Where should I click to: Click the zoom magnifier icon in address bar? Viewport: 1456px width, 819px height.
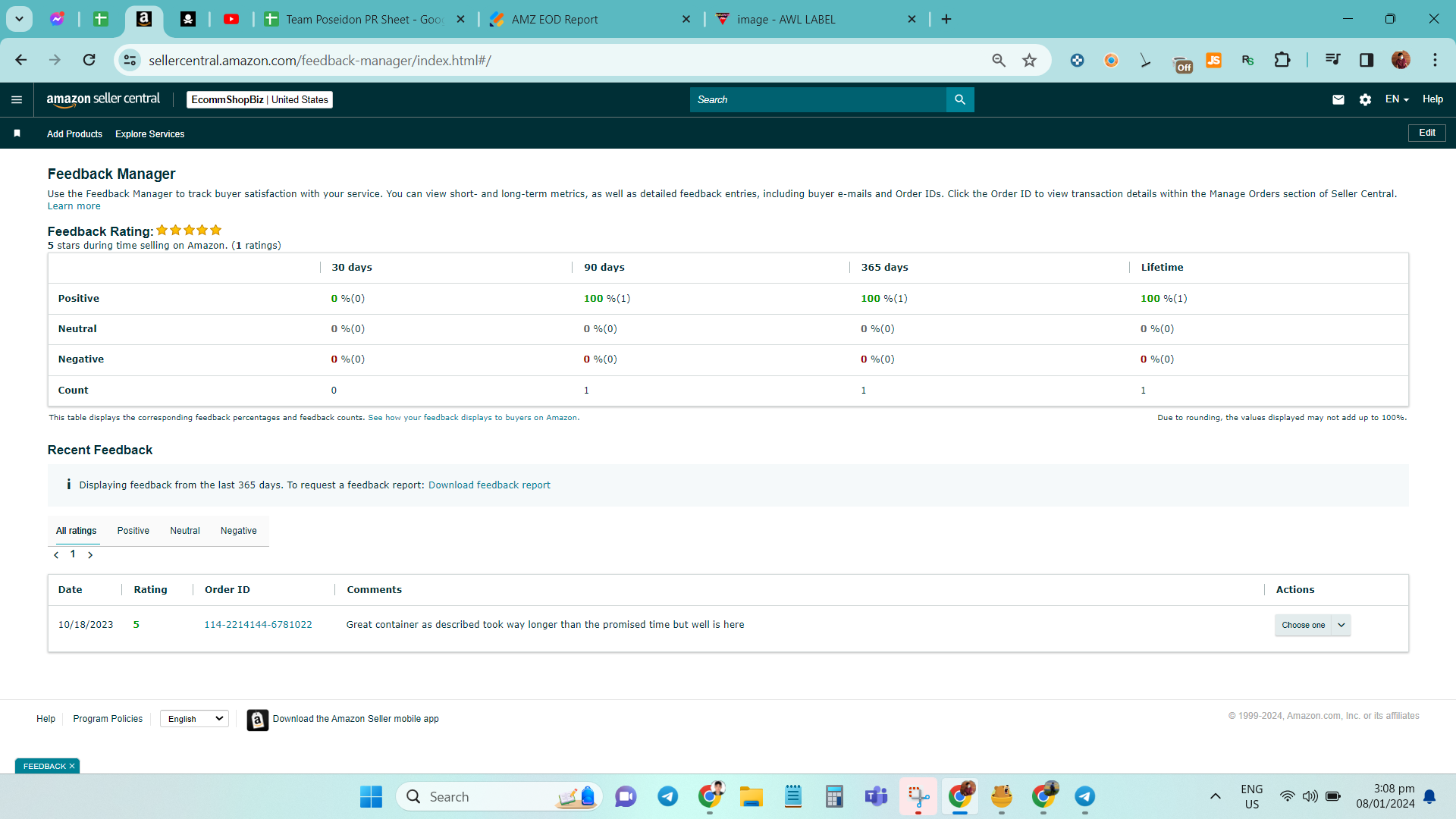point(999,60)
